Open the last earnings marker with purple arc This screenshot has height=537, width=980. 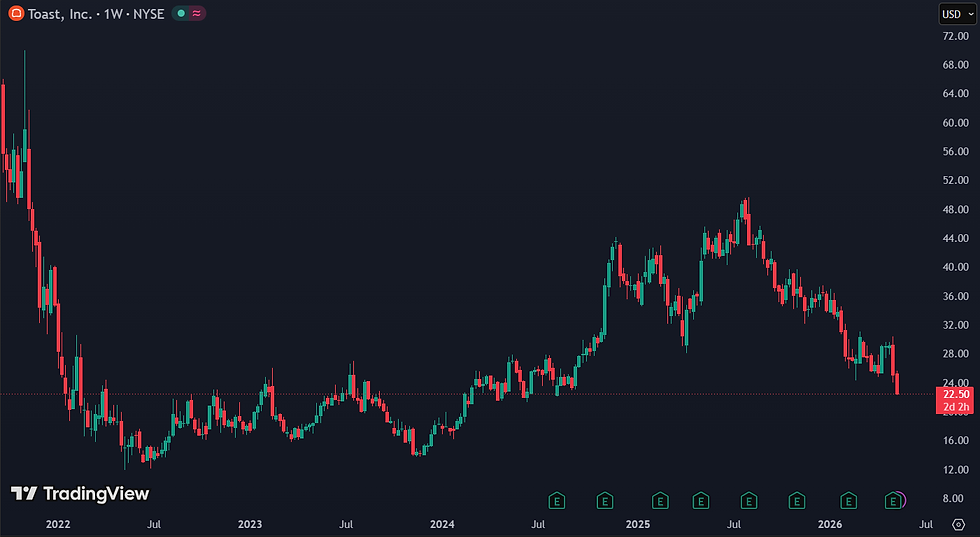point(894,501)
